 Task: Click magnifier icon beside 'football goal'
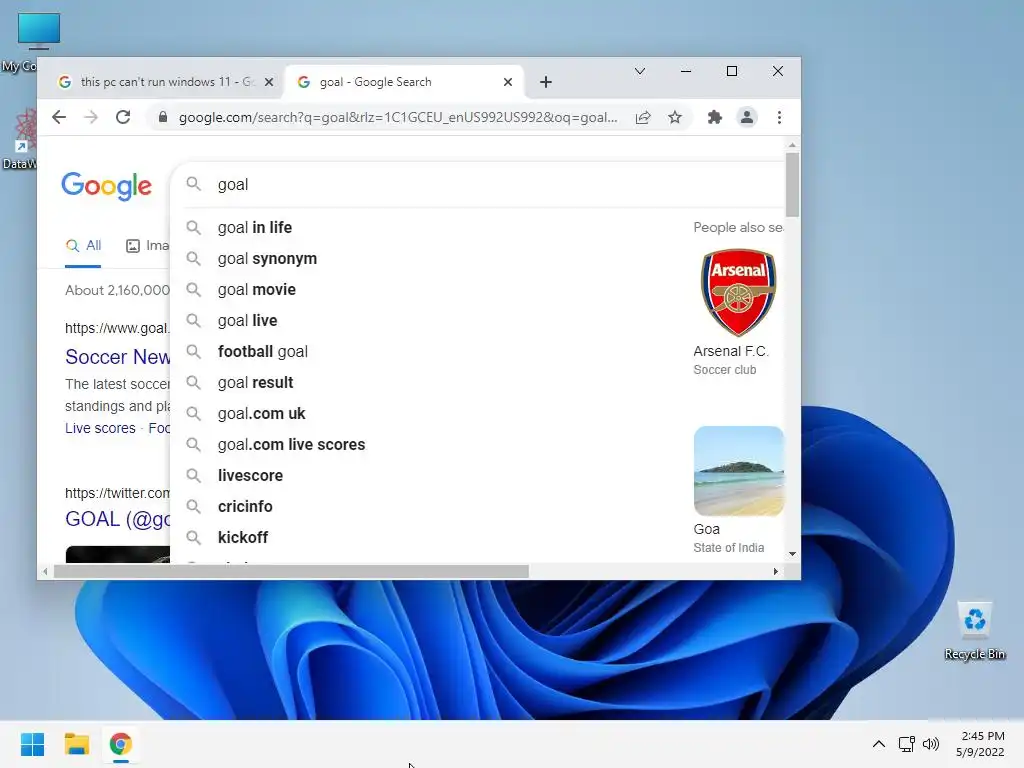(193, 351)
